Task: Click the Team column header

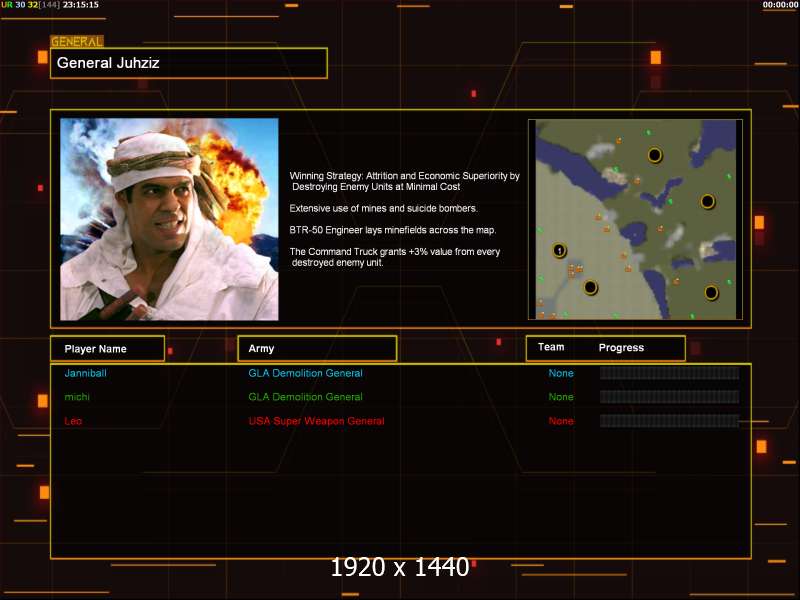Action: click(551, 347)
